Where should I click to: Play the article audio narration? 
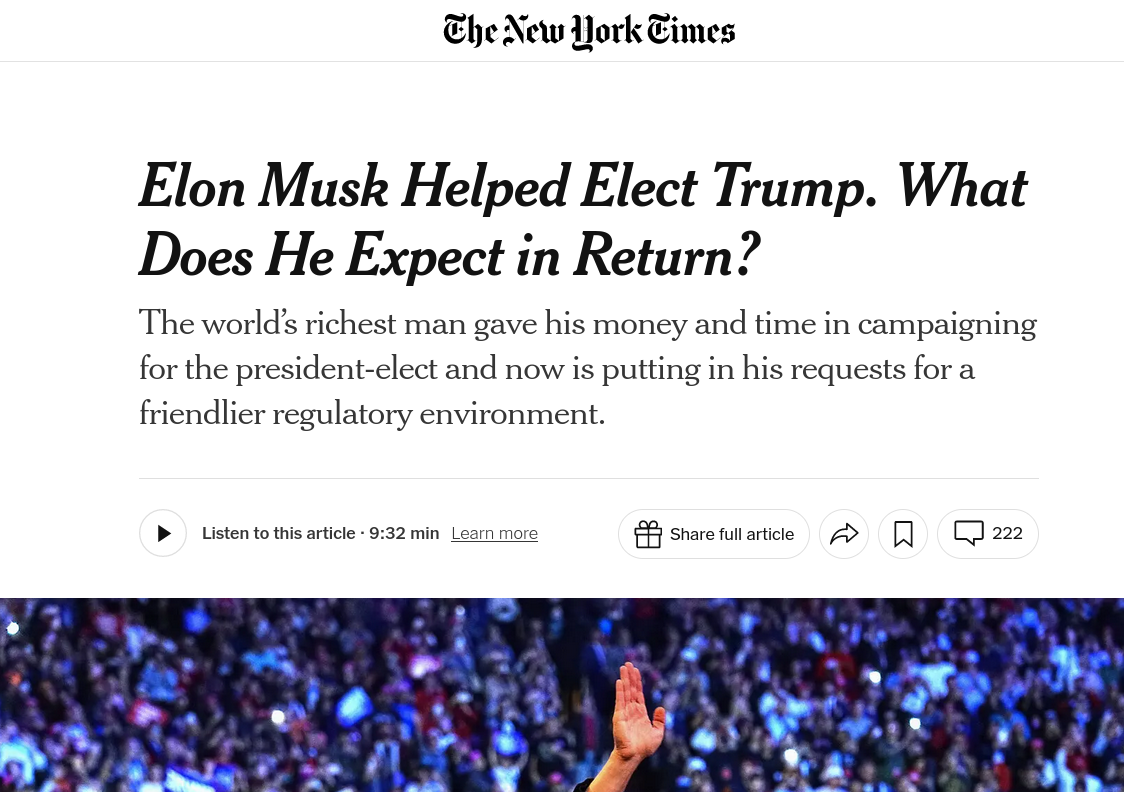pos(163,533)
